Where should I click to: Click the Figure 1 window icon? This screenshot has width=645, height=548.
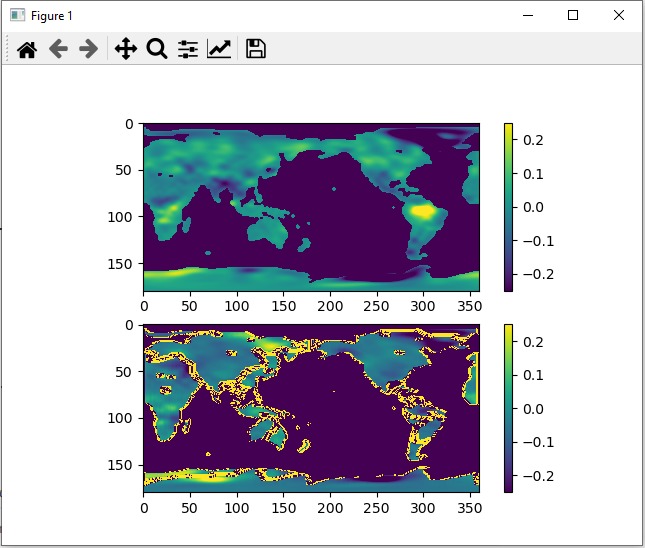[17, 16]
